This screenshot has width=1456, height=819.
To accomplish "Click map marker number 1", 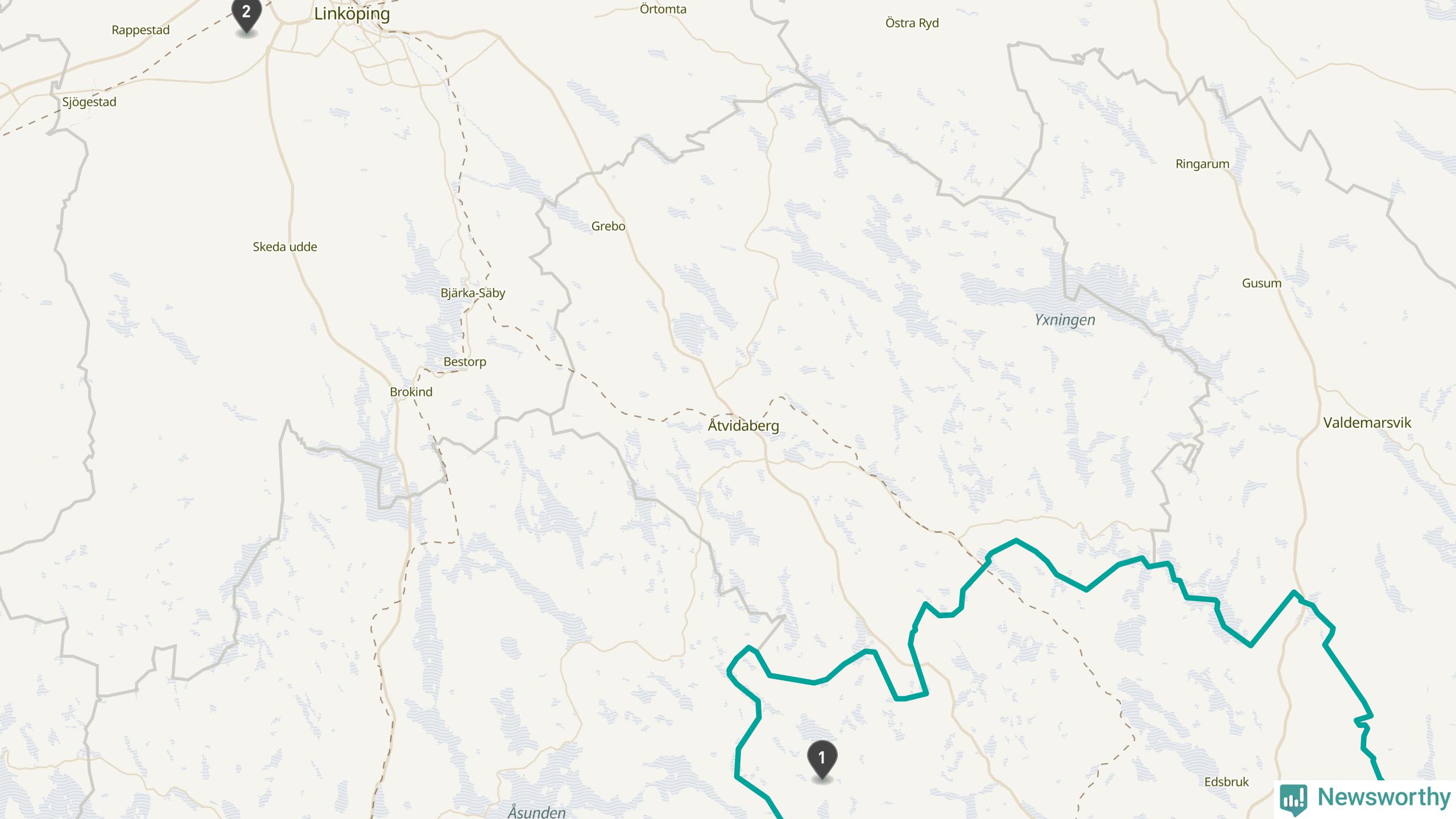I will point(822,760).
